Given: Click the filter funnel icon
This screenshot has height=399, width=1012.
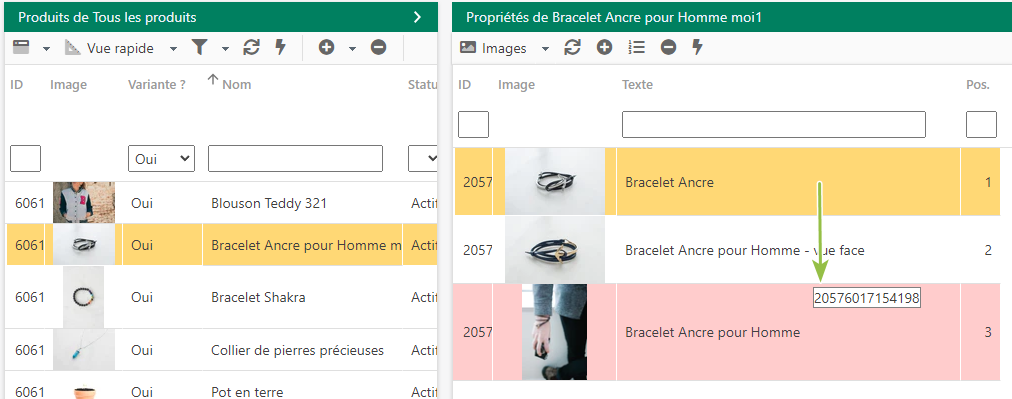Looking at the screenshot, I should [200, 47].
